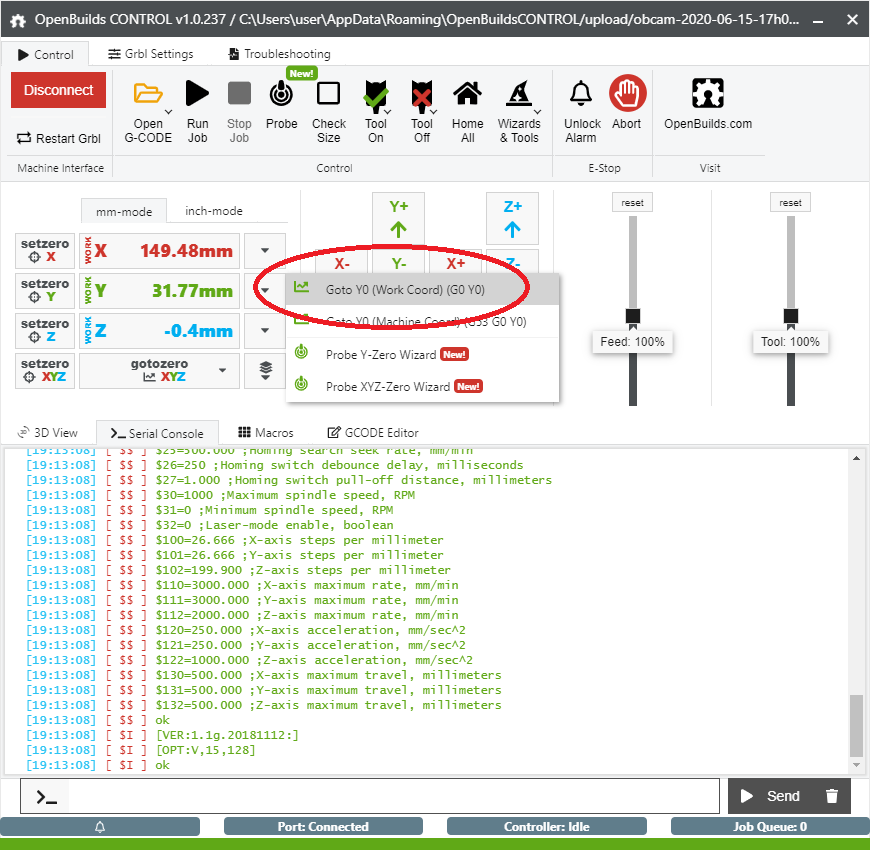The height and width of the screenshot is (850, 870).
Task: Jog the X- direction
Action: [342, 262]
